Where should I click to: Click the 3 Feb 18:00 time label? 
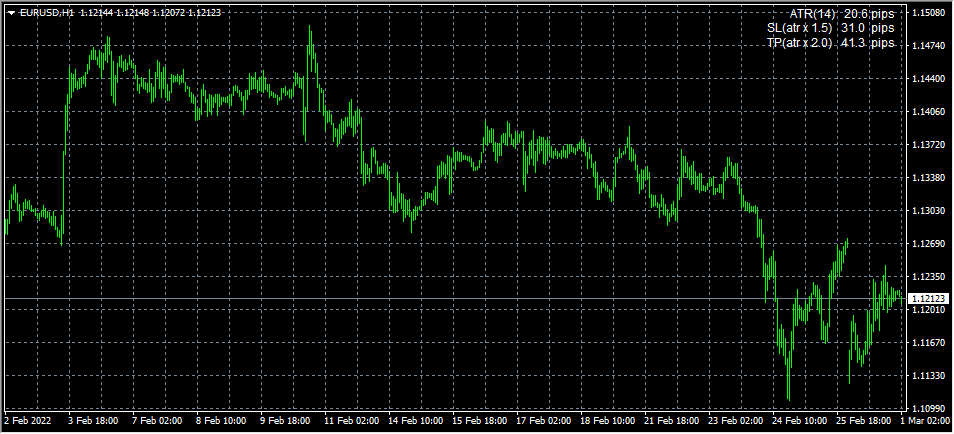click(x=94, y=421)
